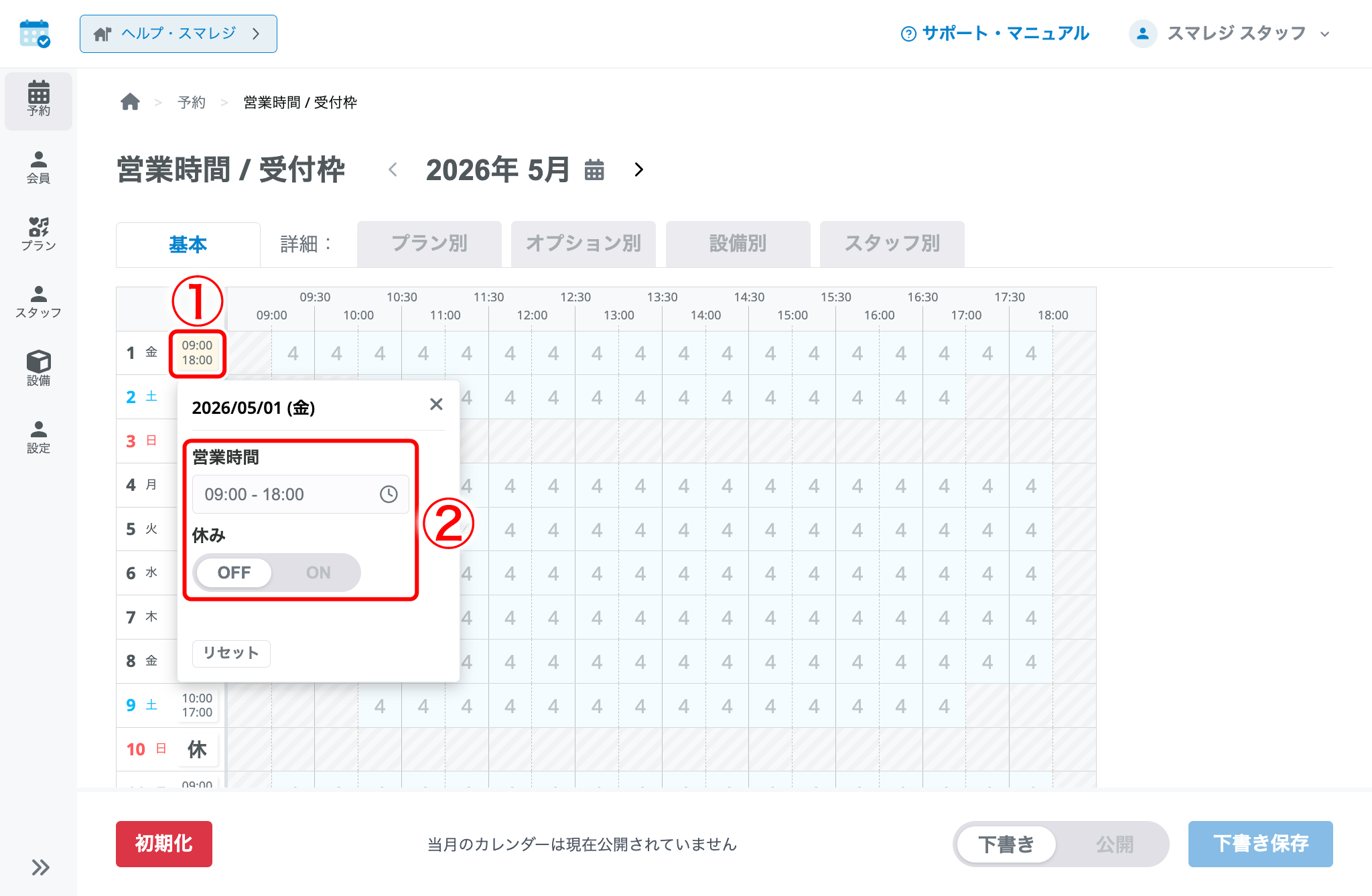This screenshot has height=896, width=1372.
Task: Open スタッフ in the left sidebar
Action: [x=38, y=302]
